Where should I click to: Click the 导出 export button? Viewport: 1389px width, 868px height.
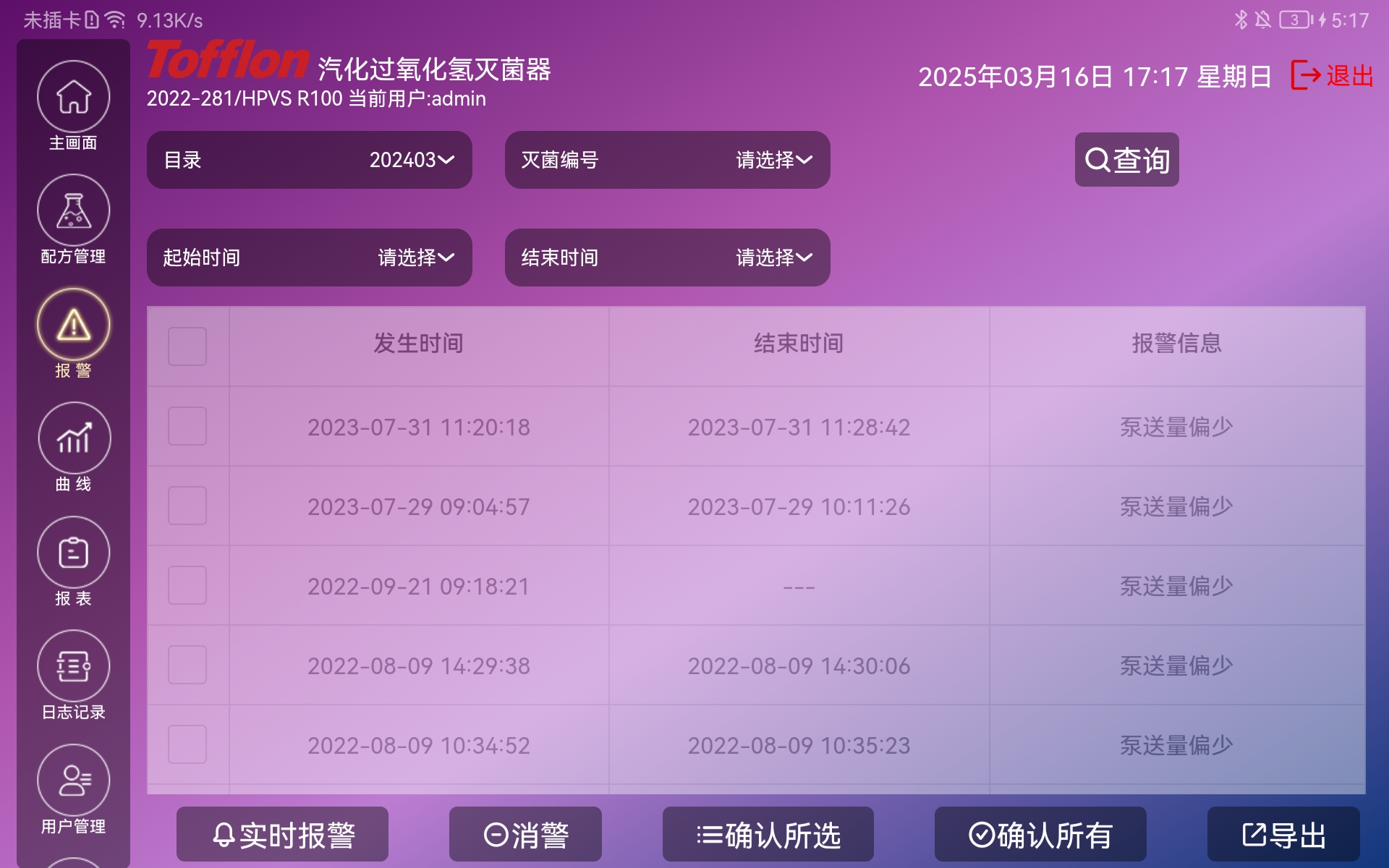1283,835
